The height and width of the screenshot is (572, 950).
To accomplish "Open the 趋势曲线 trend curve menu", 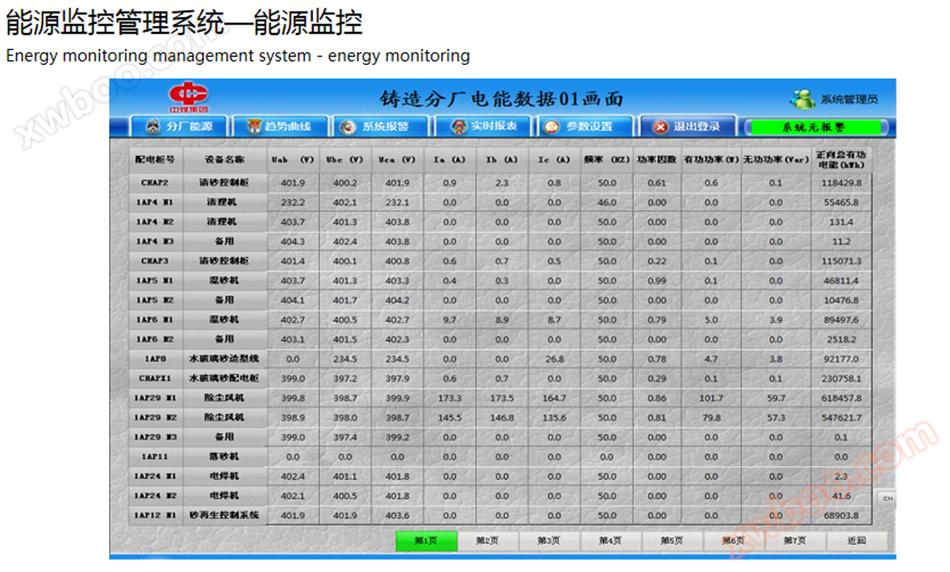I will (280, 127).
